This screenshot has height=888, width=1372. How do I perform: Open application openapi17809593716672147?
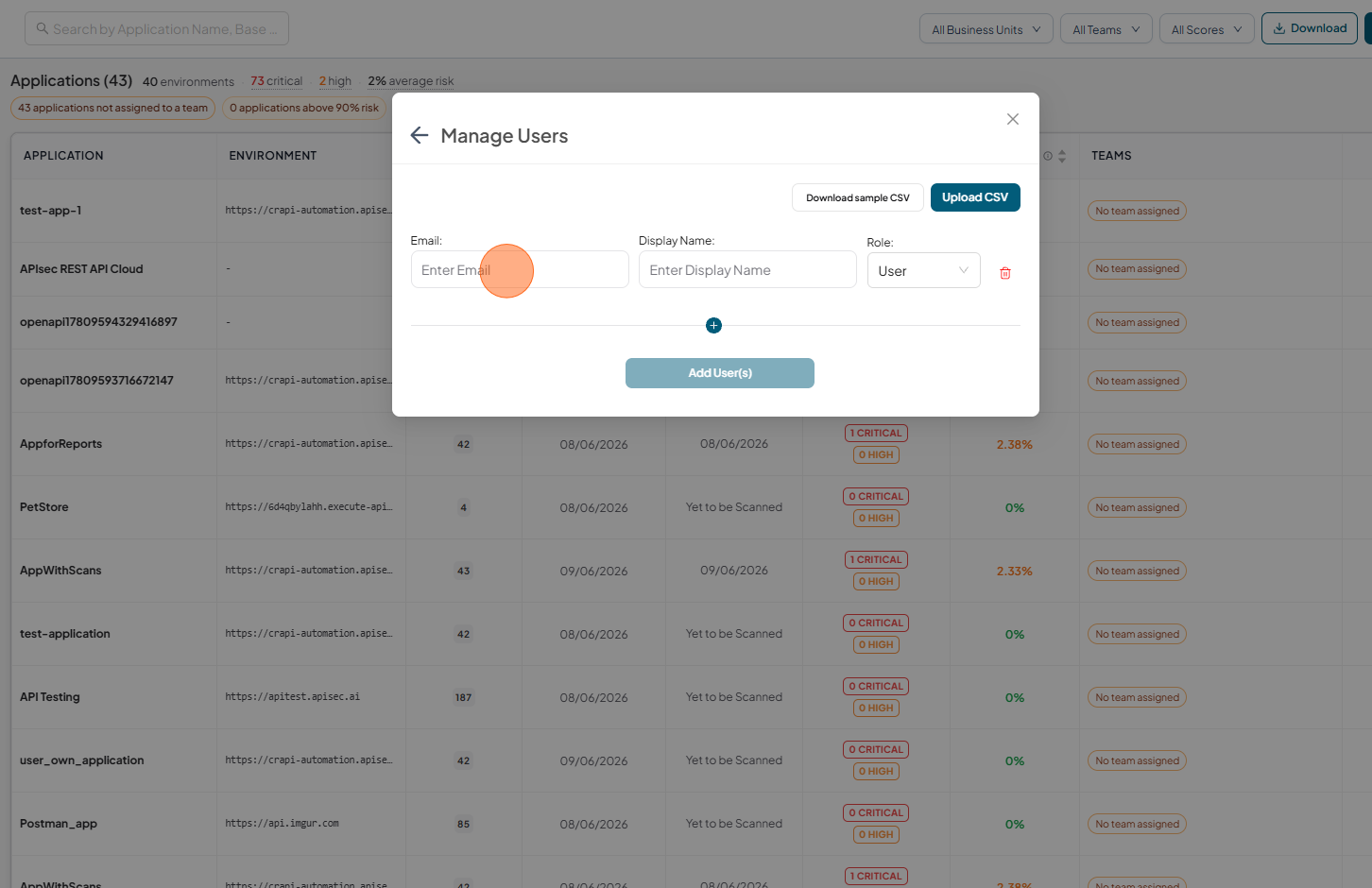point(96,381)
